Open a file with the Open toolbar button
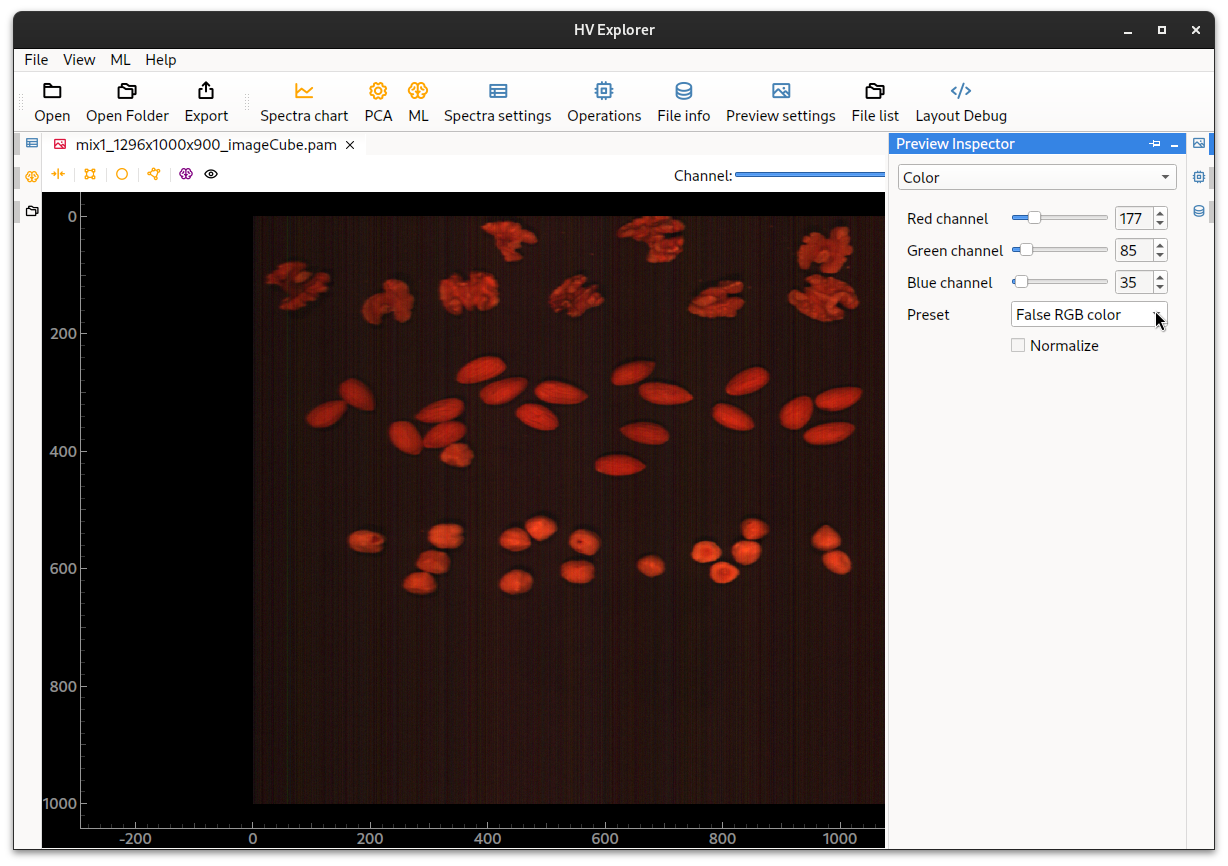This screenshot has width=1228, height=866. point(52,103)
